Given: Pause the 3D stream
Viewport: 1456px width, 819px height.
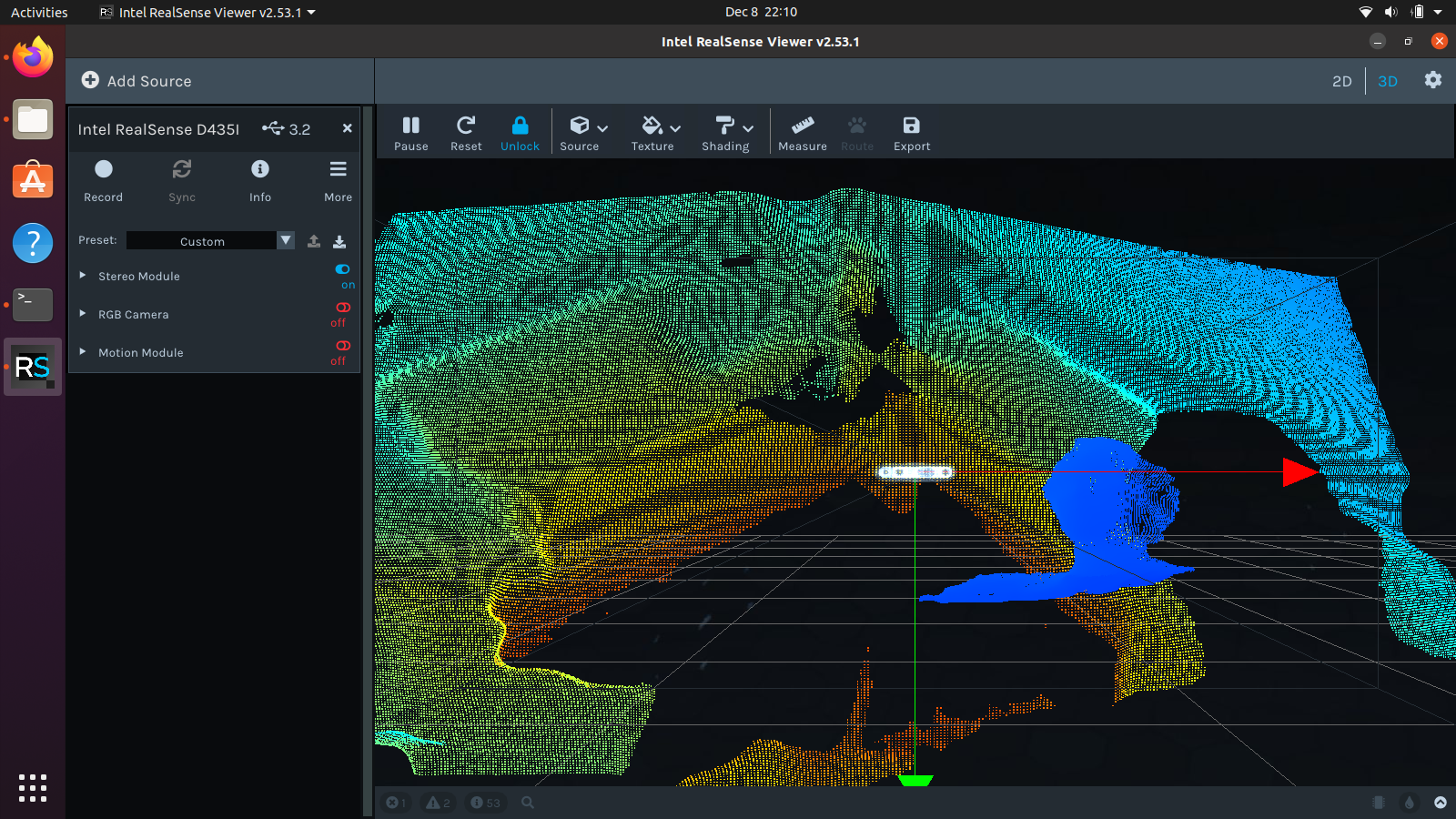Looking at the screenshot, I should tap(411, 133).
